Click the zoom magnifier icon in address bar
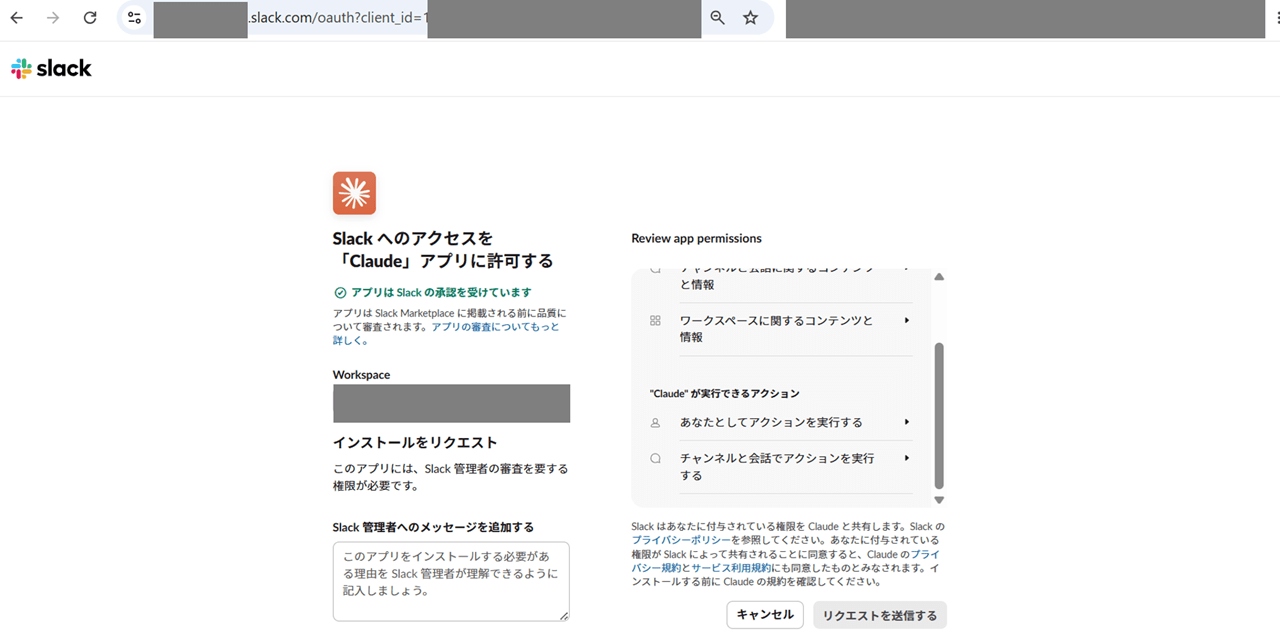The height and width of the screenshot is (635, 1280). (x=717, y=18)
